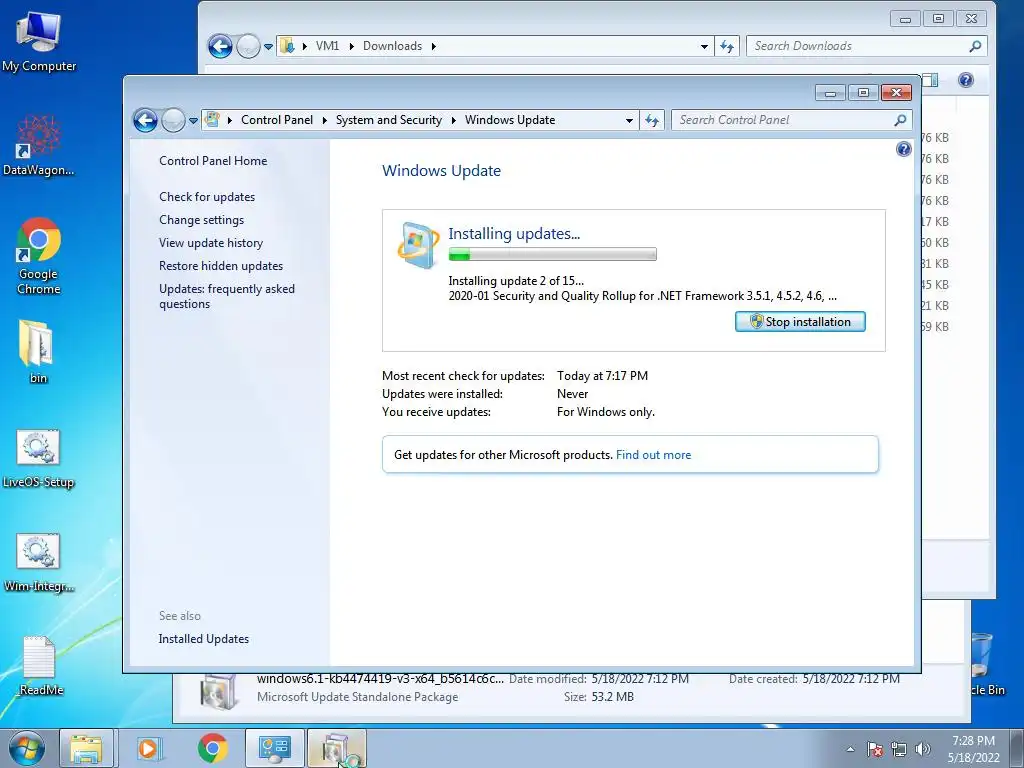Open Wim-Integr desktop icon
The height and width of the screenshot is (768, 1024).
point(39,562)
